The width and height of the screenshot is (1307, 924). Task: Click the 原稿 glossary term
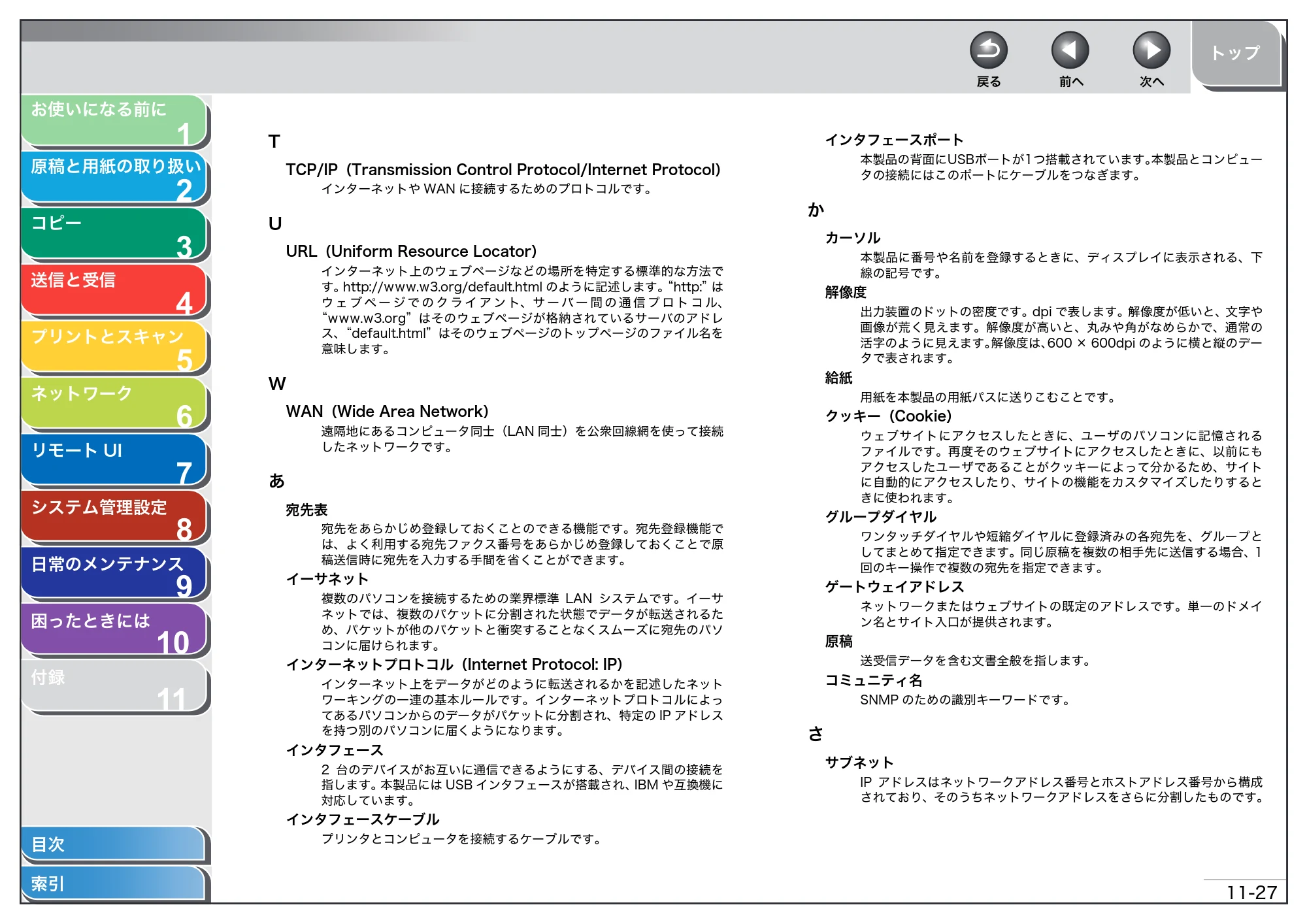[x=838, y=642]
